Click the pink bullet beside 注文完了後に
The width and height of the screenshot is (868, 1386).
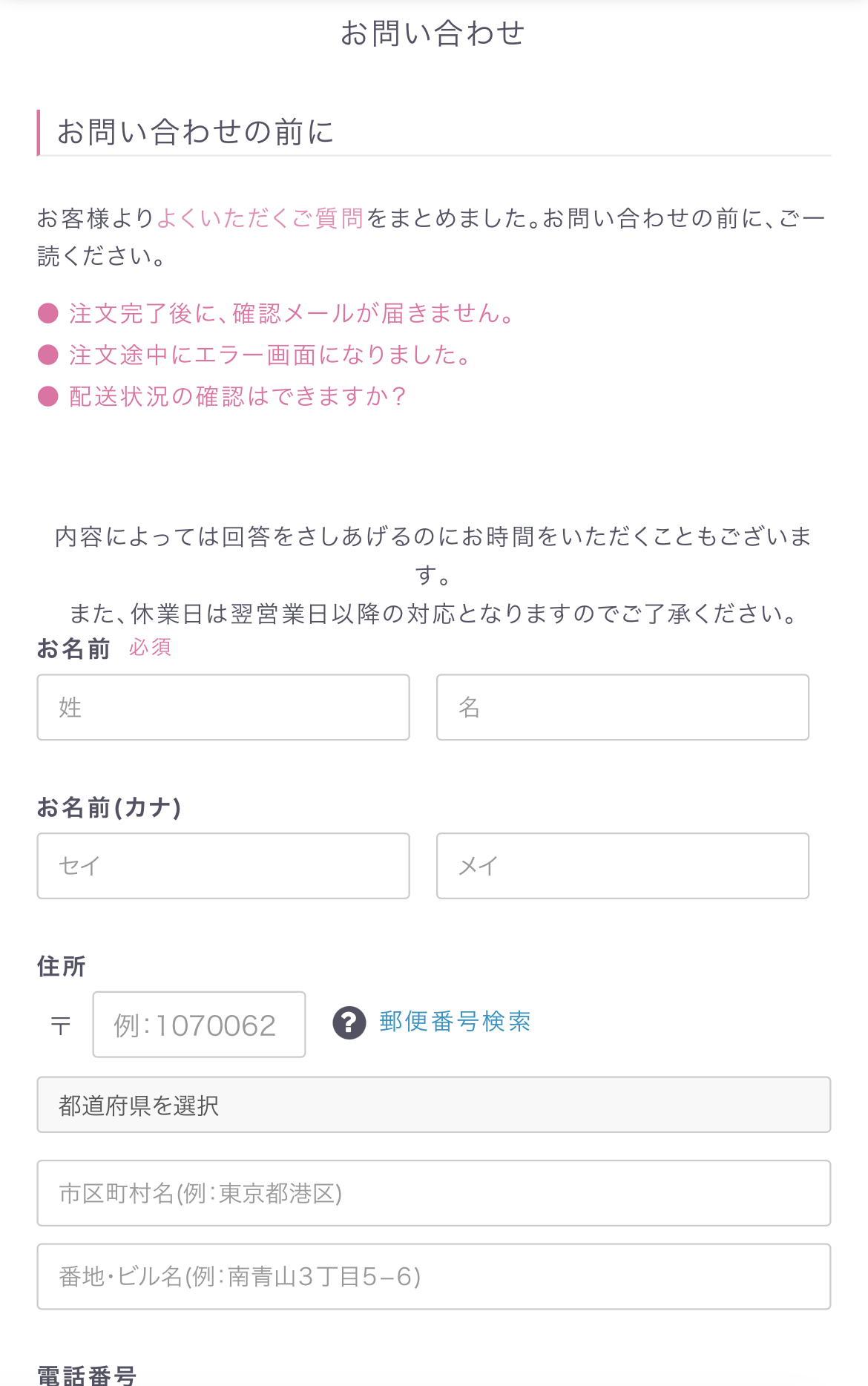pyautogui.click(x=48, y=313)
